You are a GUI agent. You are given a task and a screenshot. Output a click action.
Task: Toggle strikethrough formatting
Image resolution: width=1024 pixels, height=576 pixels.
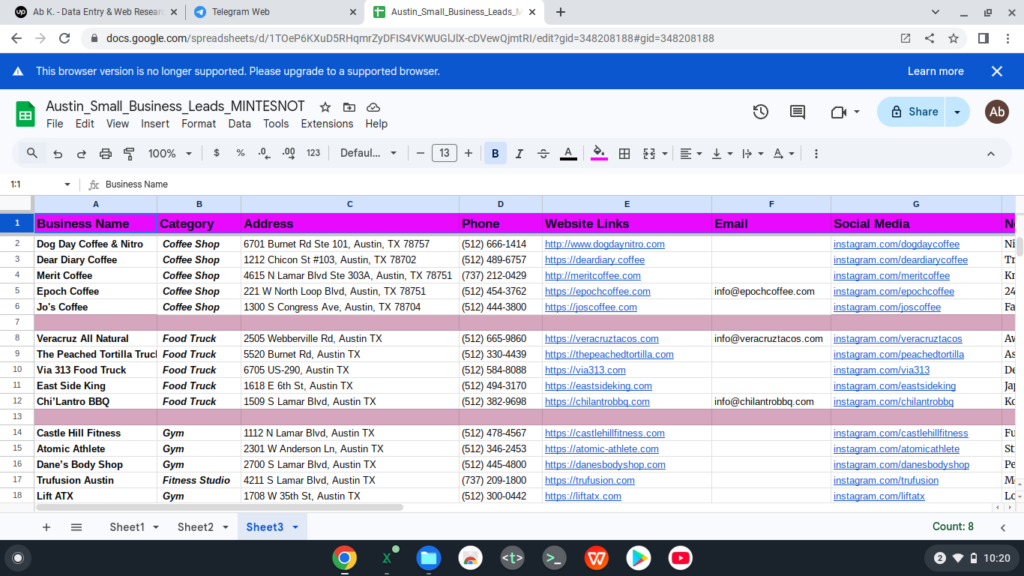pos(543,153)
